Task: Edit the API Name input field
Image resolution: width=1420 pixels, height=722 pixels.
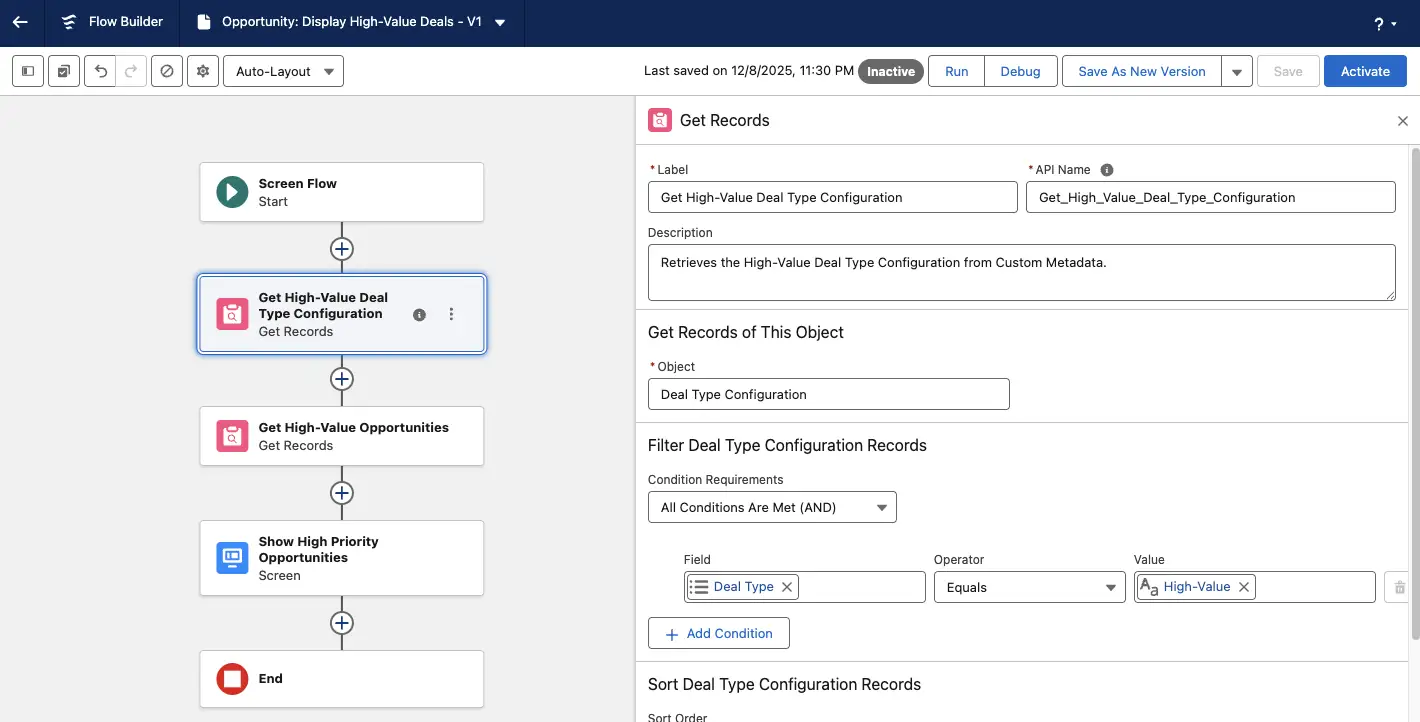Action: [x=1211, y=197]
